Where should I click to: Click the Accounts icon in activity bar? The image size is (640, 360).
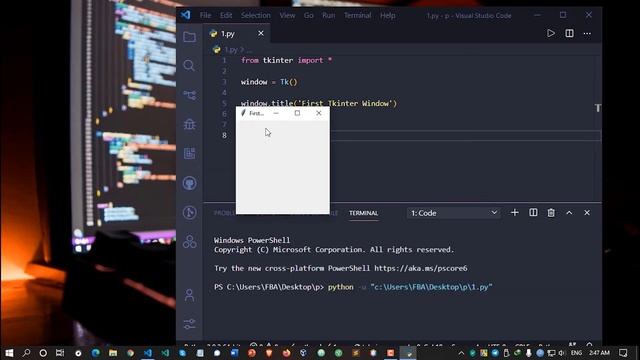click(x=189, y=295)
